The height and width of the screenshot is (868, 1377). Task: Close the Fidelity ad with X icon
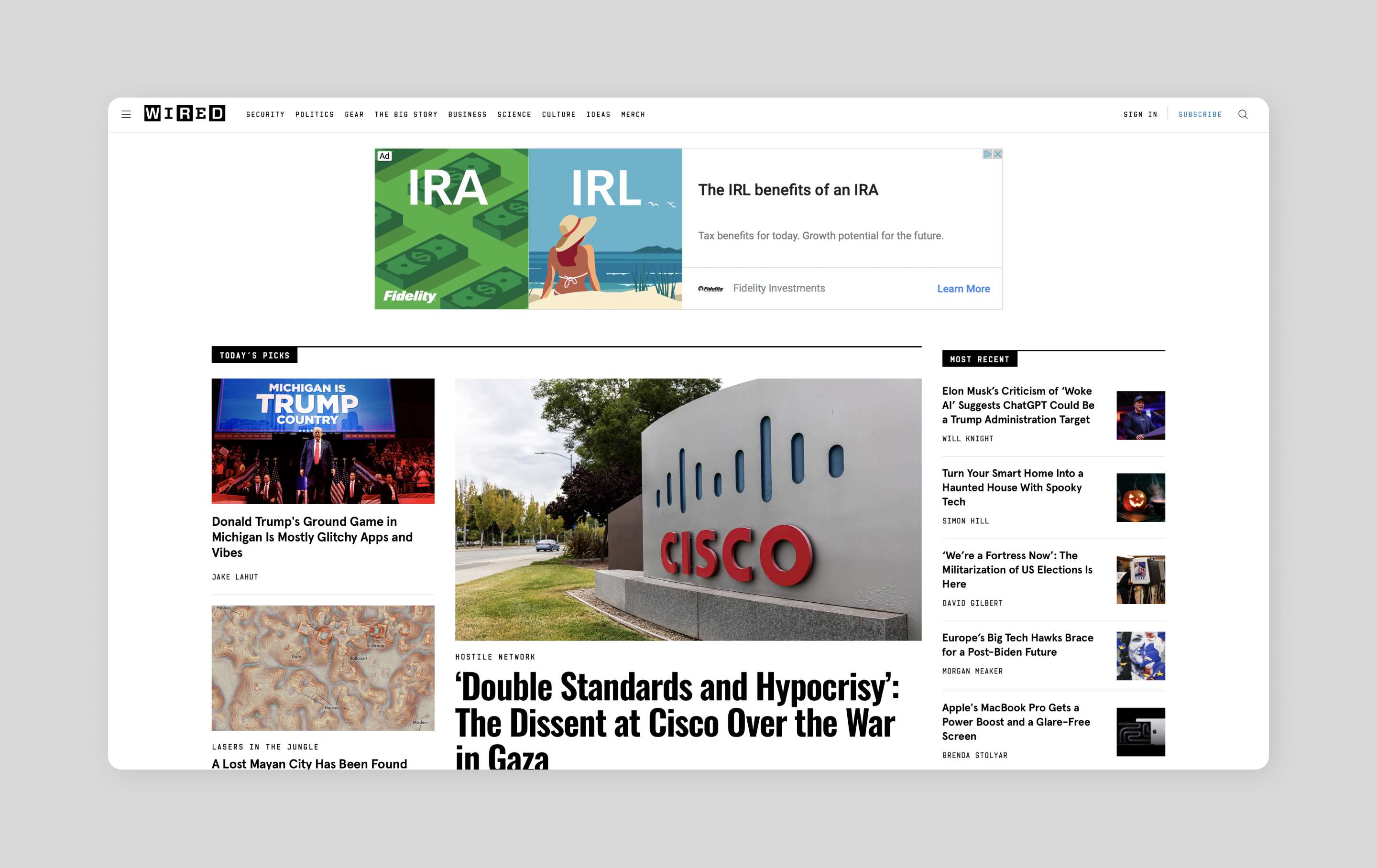click(x=997, y=154)
